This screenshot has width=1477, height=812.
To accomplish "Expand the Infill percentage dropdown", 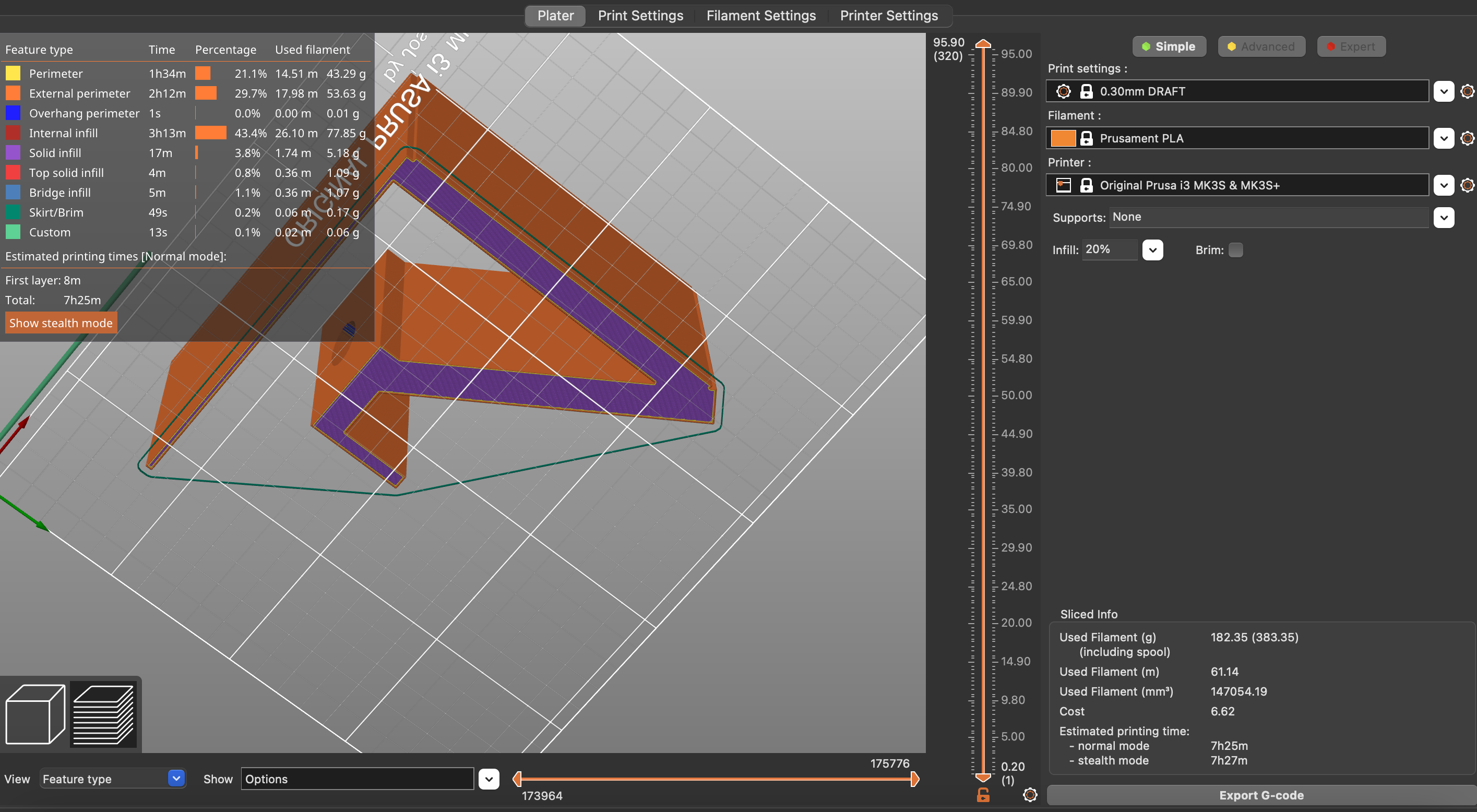I will tap(1153, 249).
